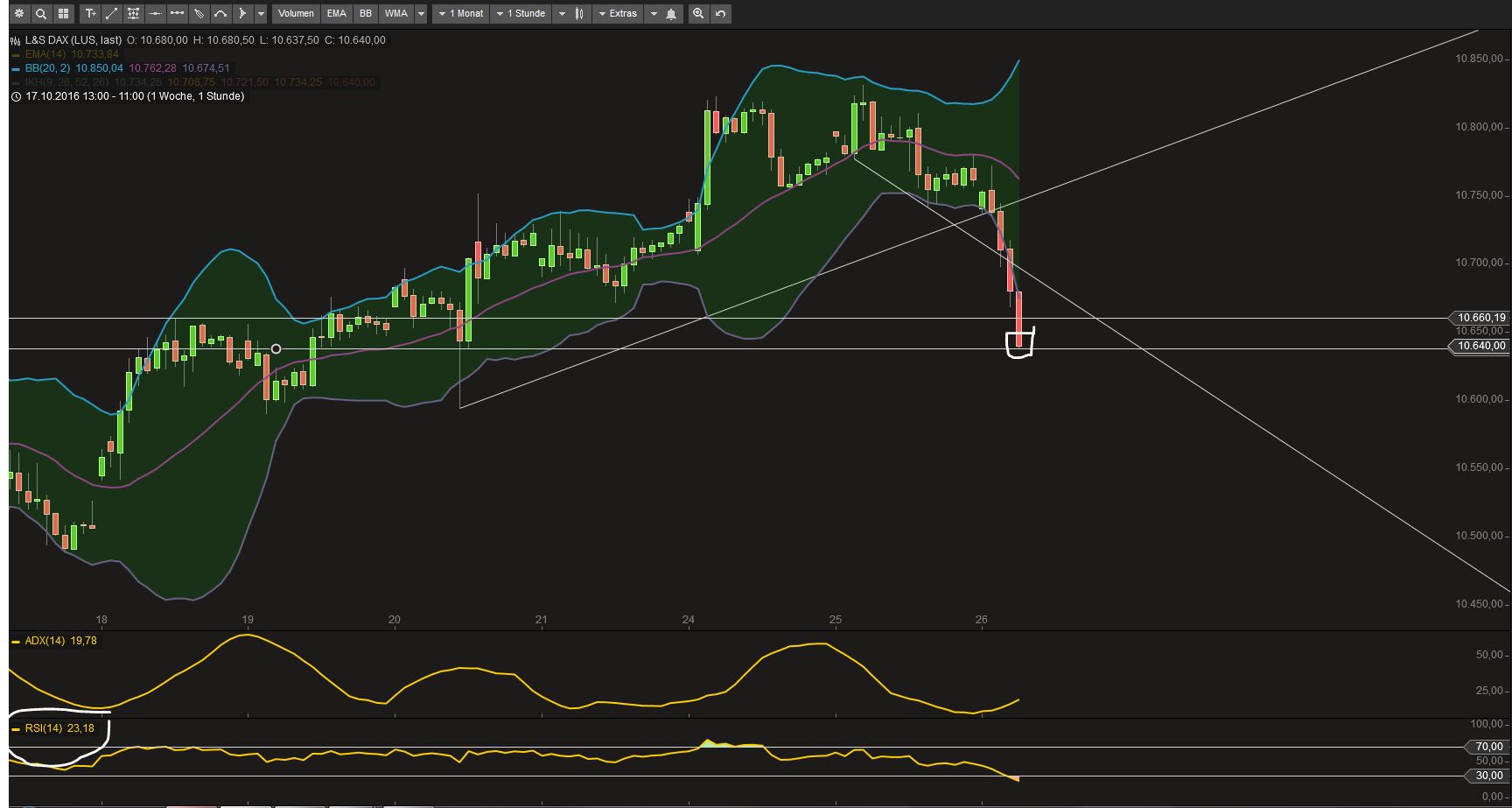Expand the drawing tools dropdown arrow

[262, 13]
